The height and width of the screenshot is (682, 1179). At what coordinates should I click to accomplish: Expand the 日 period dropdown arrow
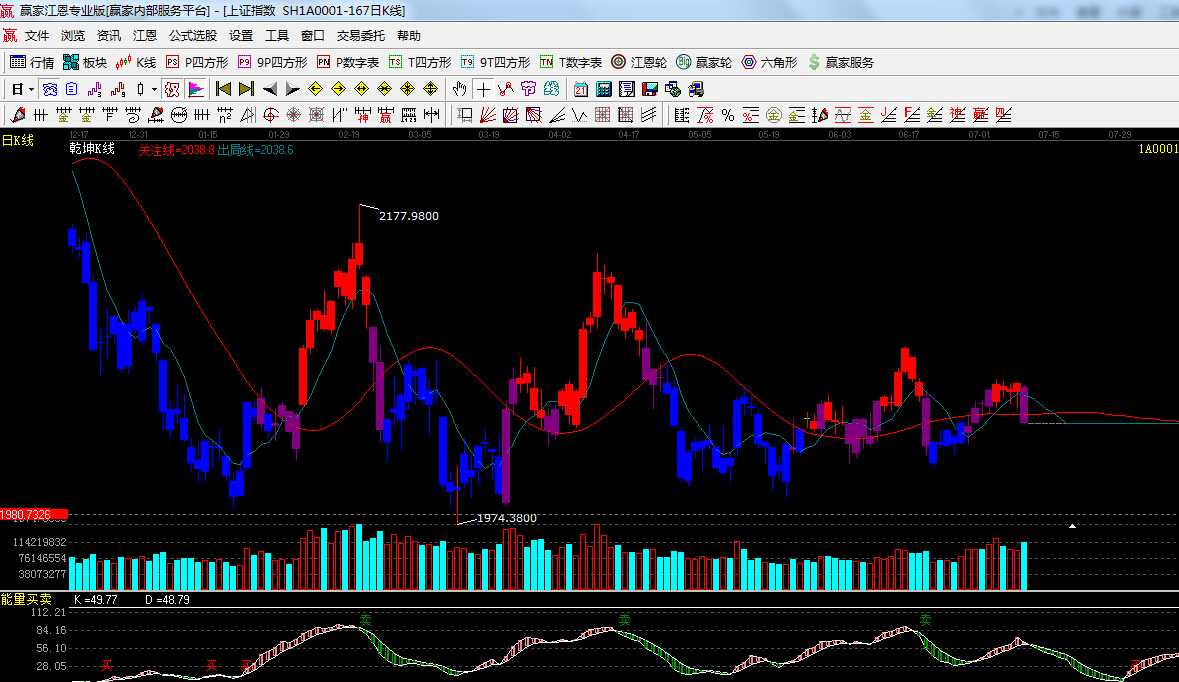pos(32,89)
